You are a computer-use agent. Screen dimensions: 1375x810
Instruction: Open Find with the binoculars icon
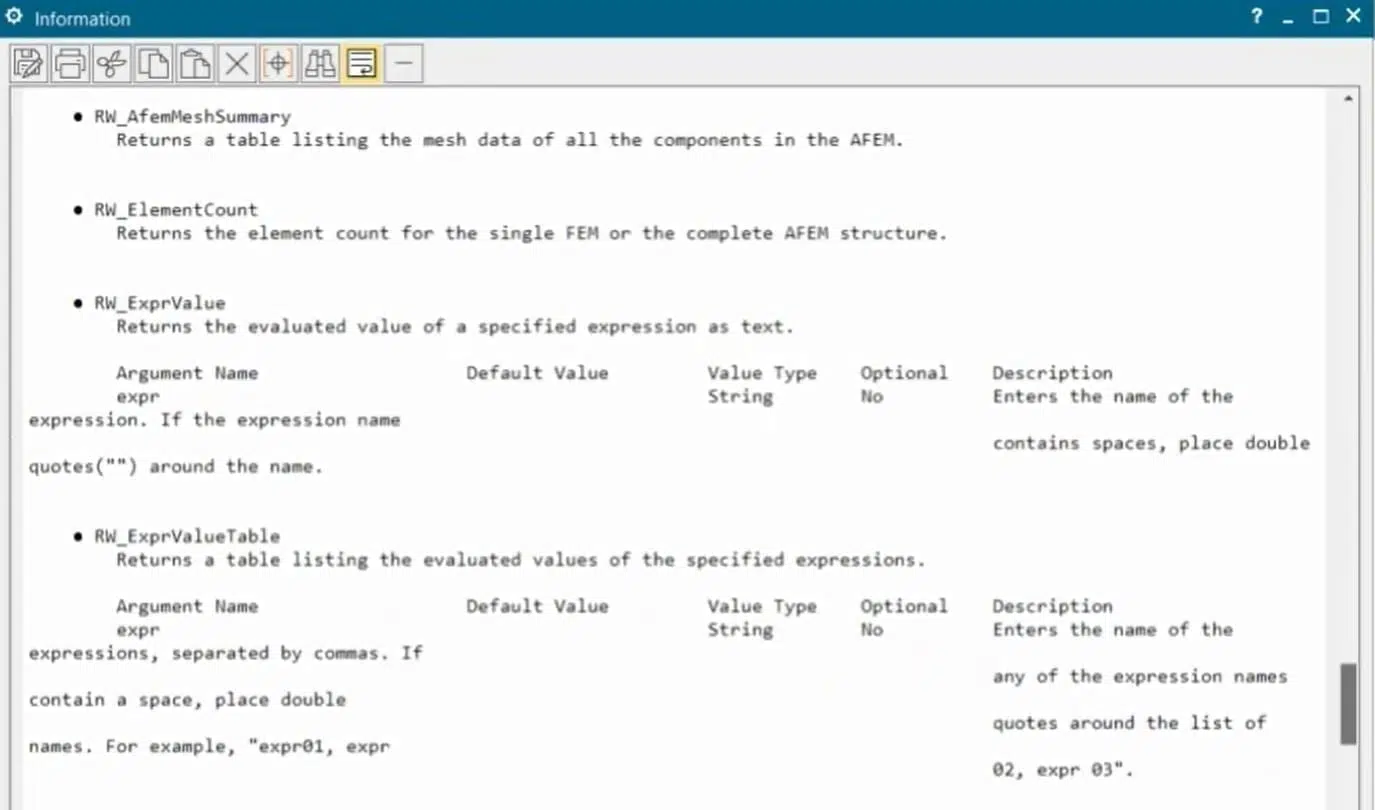pos(320,64)
